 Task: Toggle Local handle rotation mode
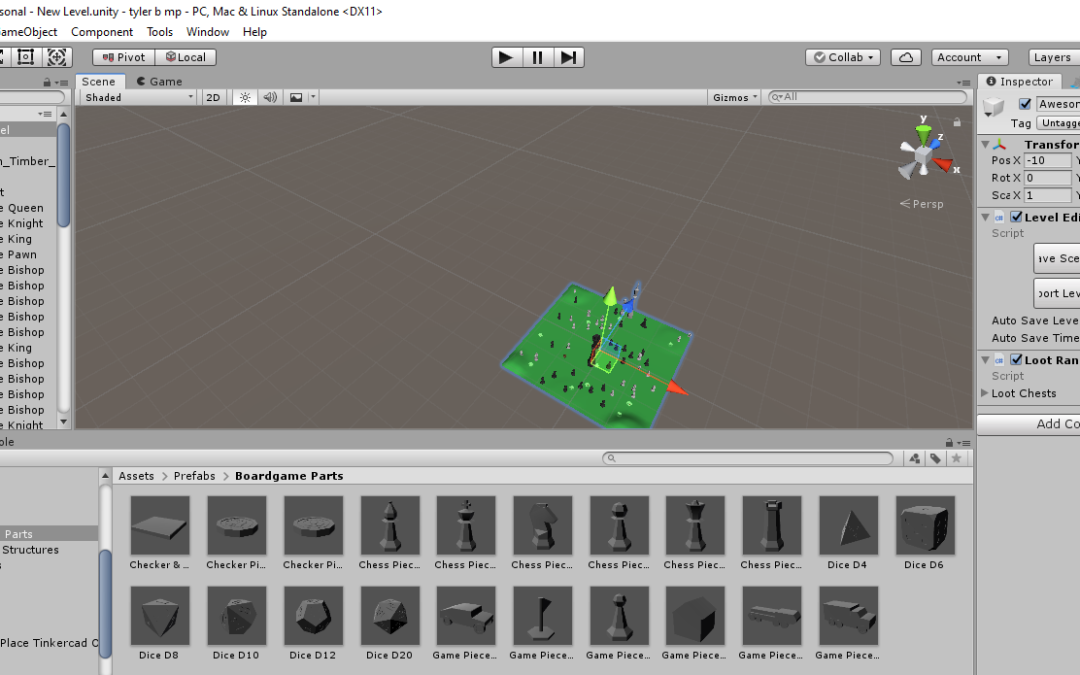pyautogui.click(x=185, y=57)
